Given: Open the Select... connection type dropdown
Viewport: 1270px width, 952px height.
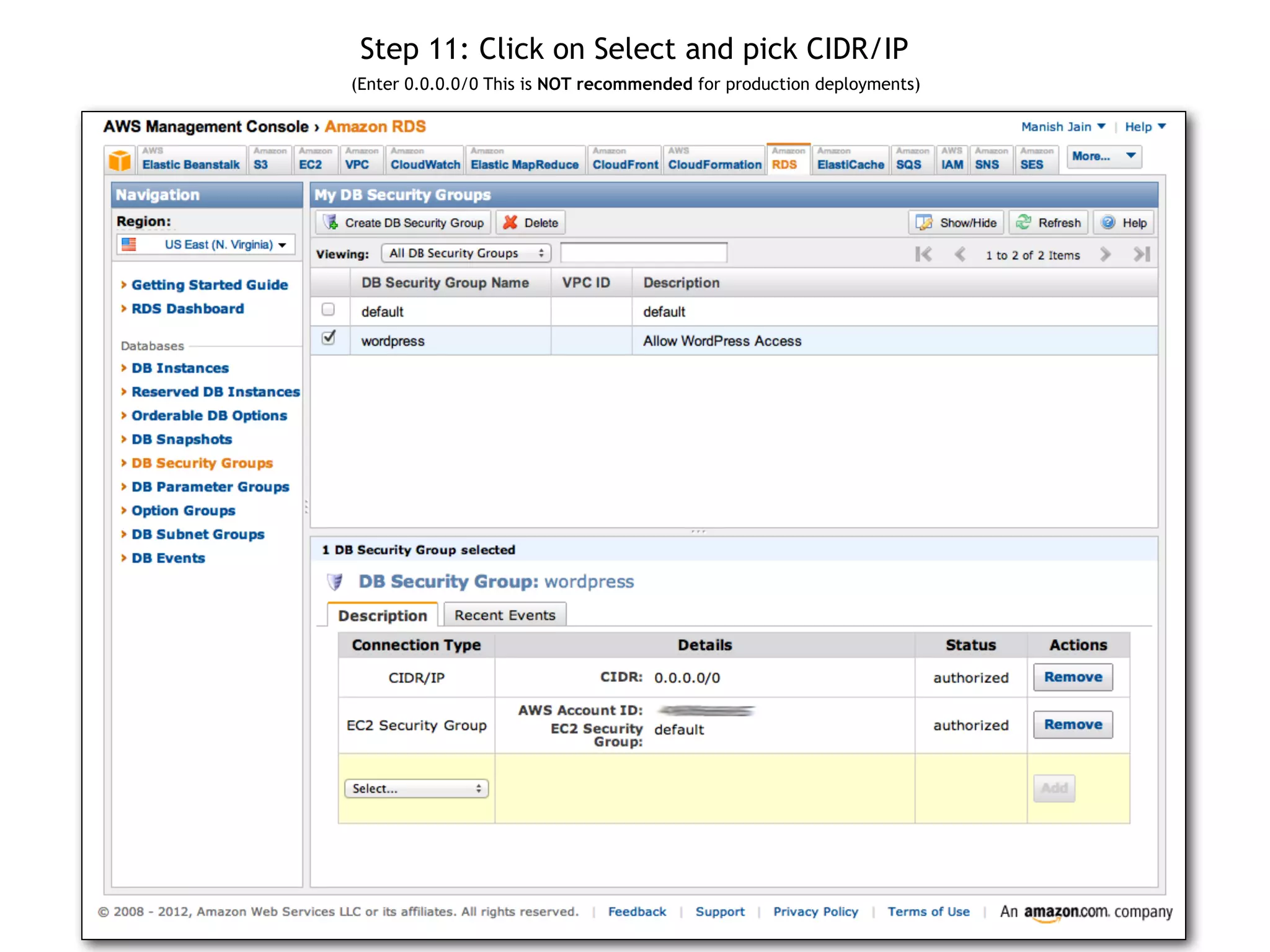Looking at the screenshot, I should click(x=417, y=788).
